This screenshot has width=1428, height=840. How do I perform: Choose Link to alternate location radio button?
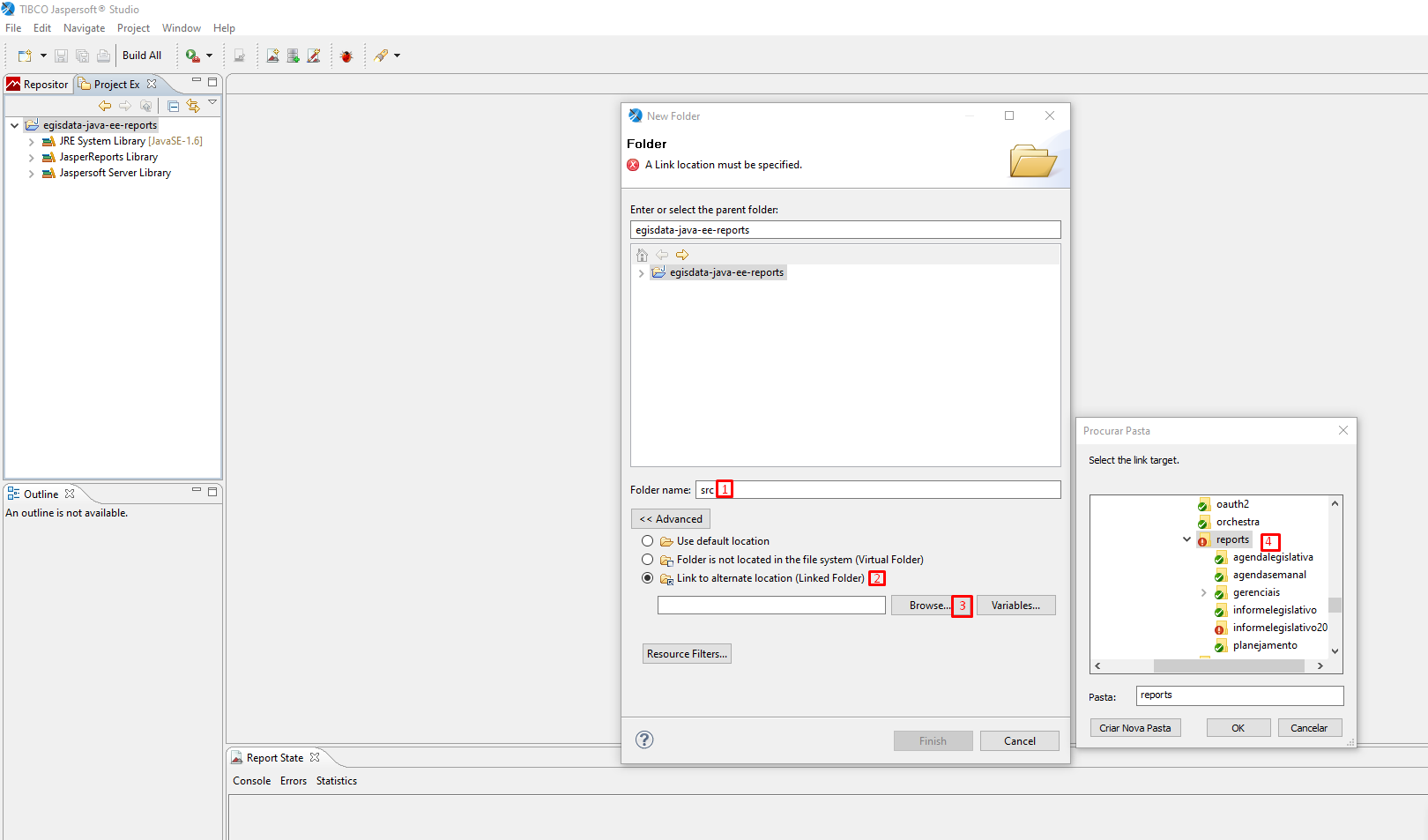tap(648, 578)
